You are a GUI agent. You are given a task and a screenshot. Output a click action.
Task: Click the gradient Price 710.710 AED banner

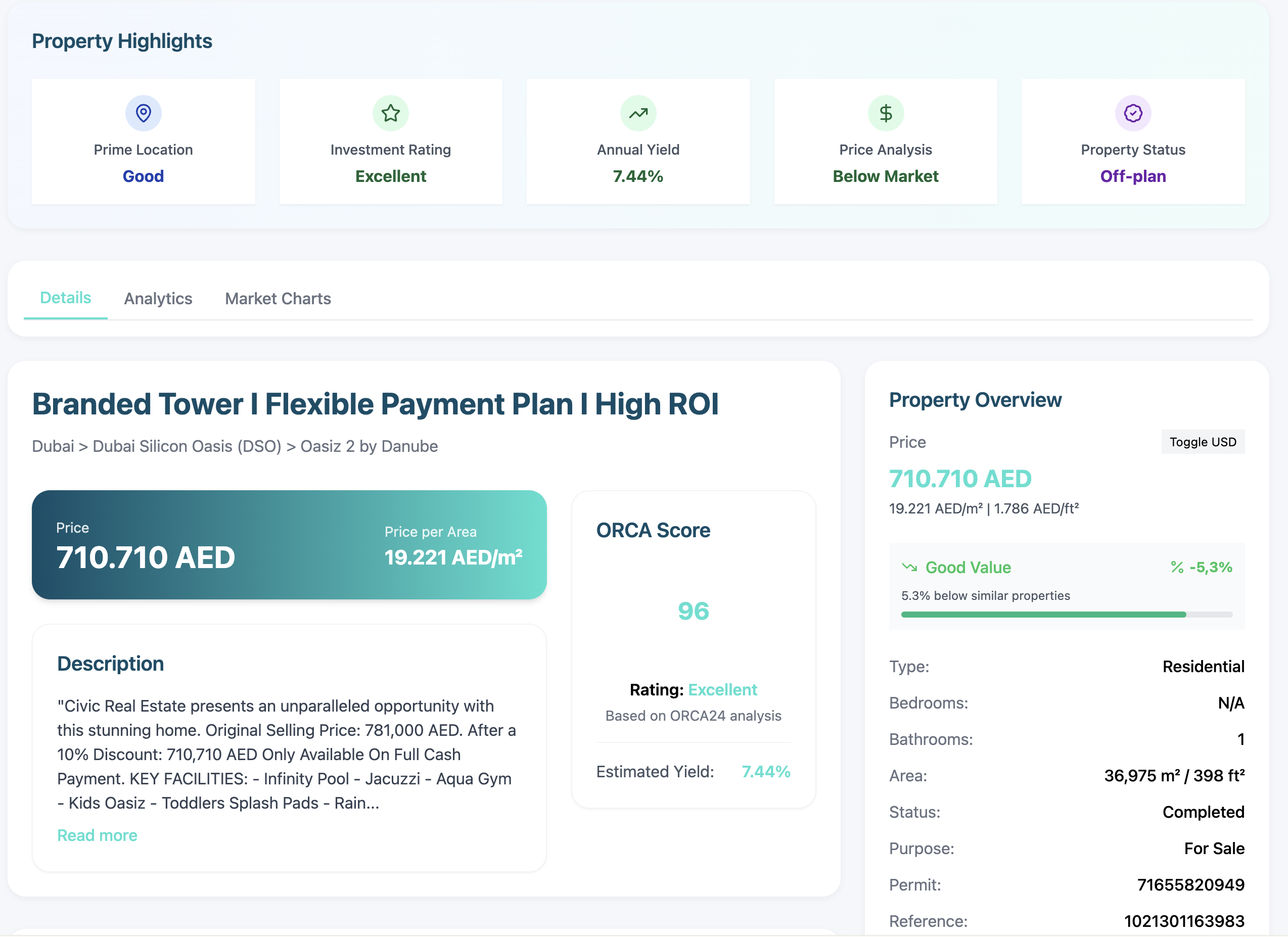tap(289, 545)
